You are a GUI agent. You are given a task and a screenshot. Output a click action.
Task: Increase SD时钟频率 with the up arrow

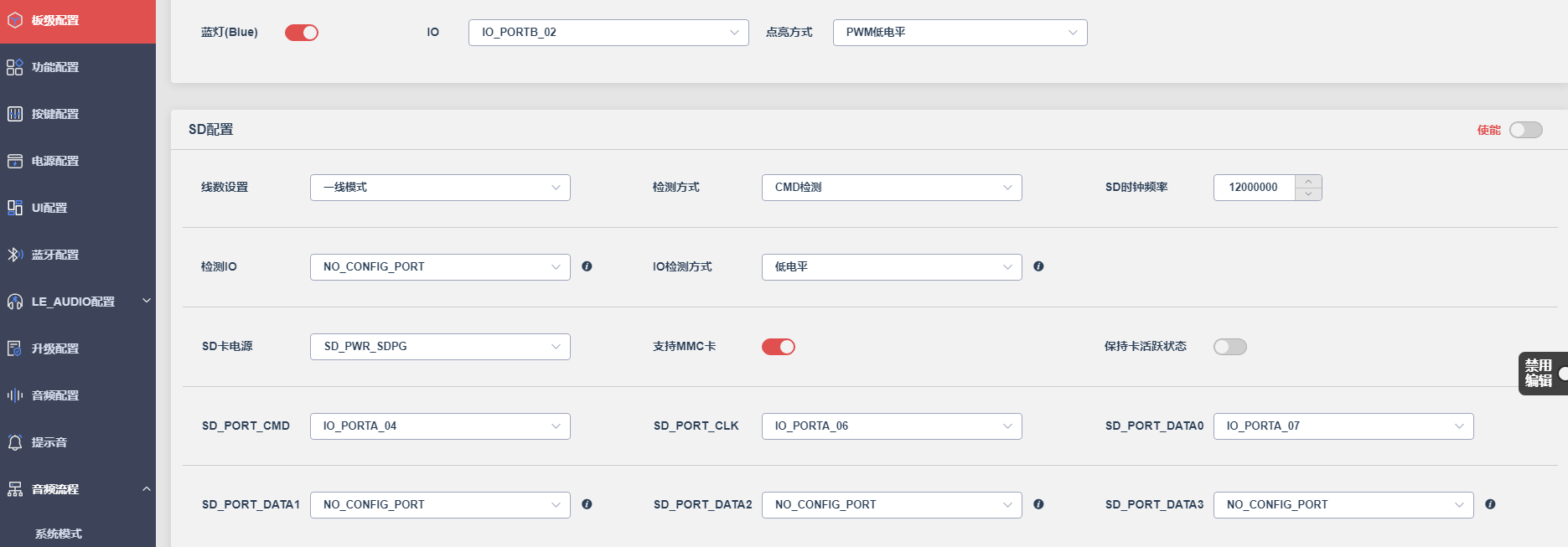[1308, 181]
